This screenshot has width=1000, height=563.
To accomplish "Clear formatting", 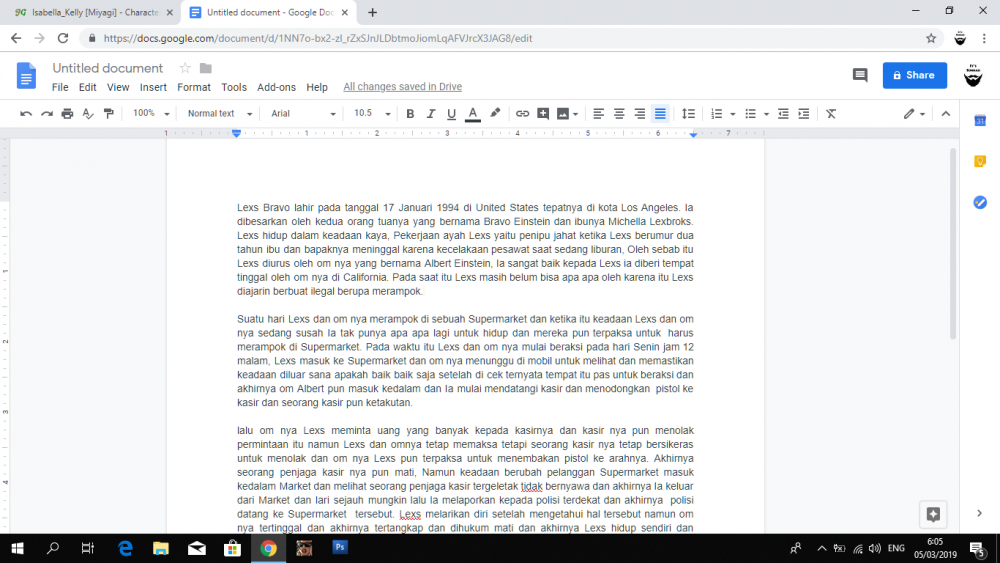I will [x=831, y=113].
